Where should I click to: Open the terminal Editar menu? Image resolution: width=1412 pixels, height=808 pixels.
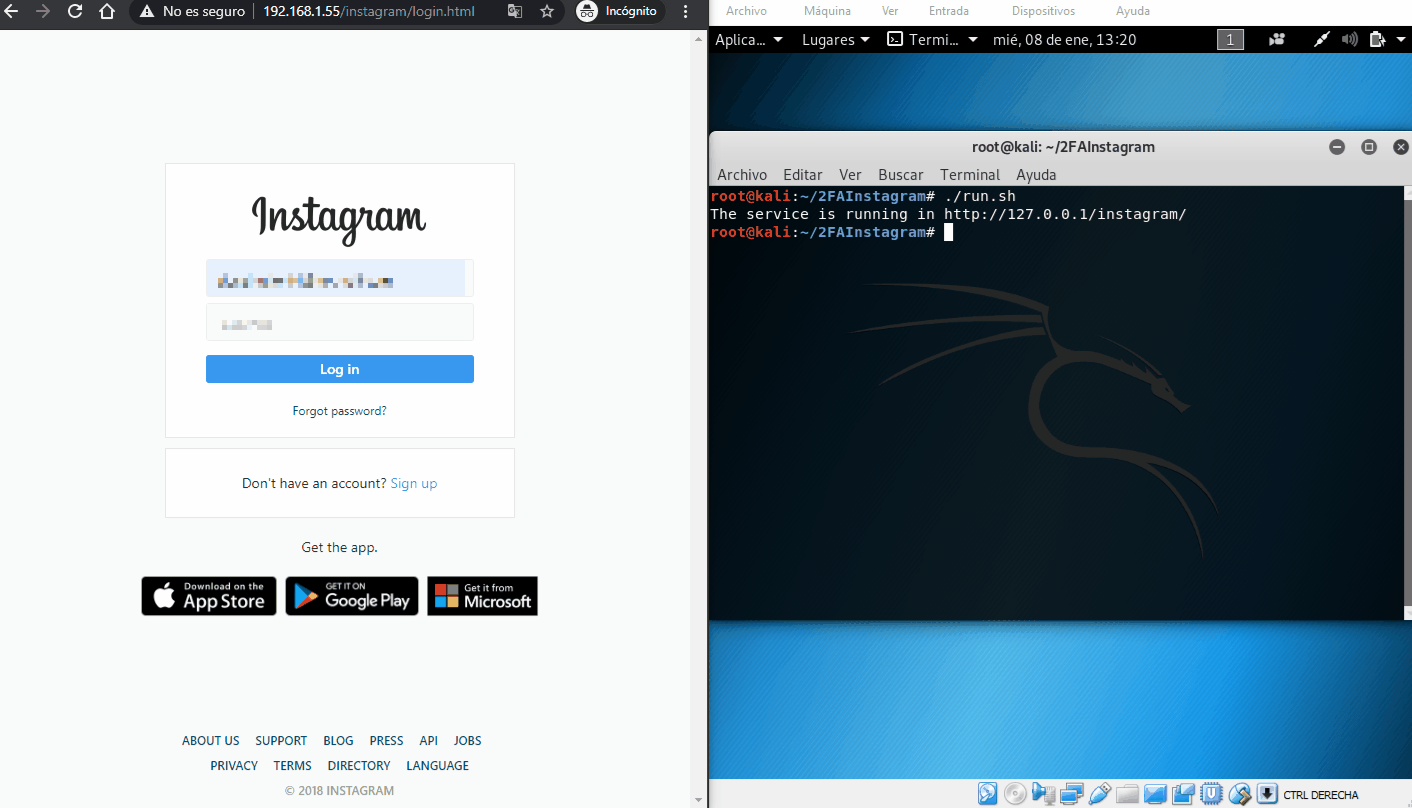(x=803, y=175)
